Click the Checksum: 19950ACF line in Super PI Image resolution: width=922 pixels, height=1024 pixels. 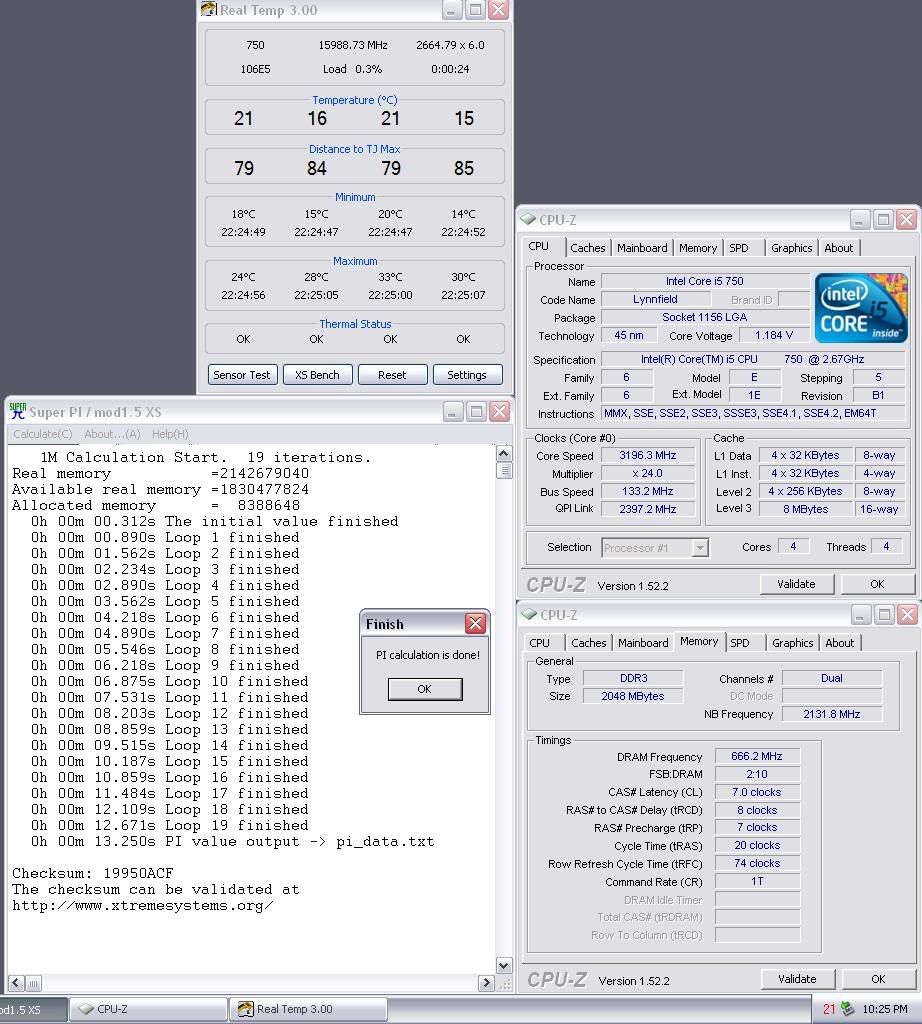click(x=93, y=873)
